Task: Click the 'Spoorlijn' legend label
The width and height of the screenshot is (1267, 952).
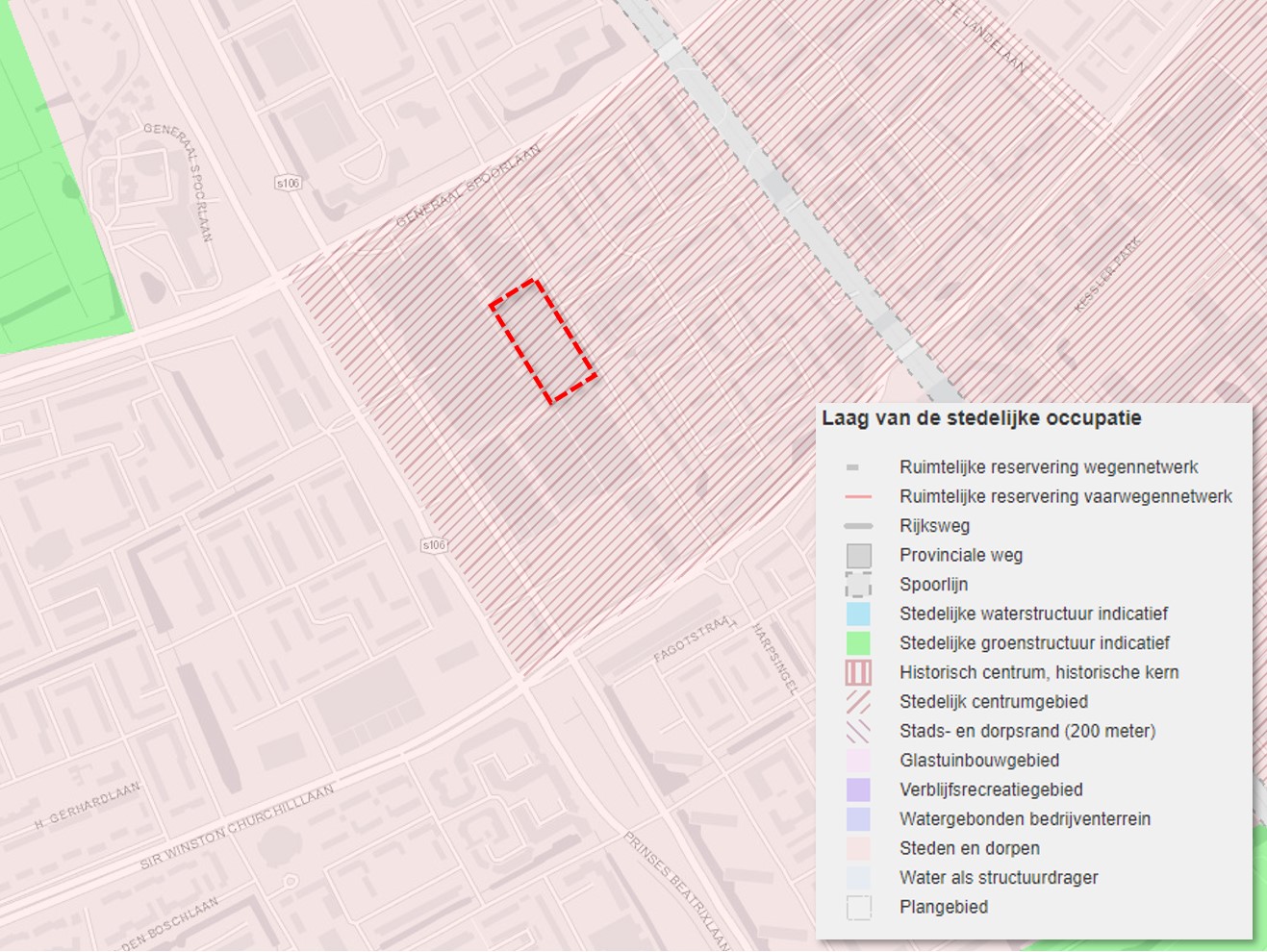Action: click(933, 585)
